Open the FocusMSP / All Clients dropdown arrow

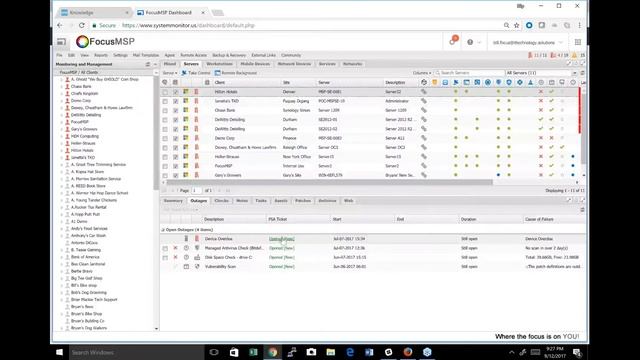pyautogui.click(x=156, y=73)
